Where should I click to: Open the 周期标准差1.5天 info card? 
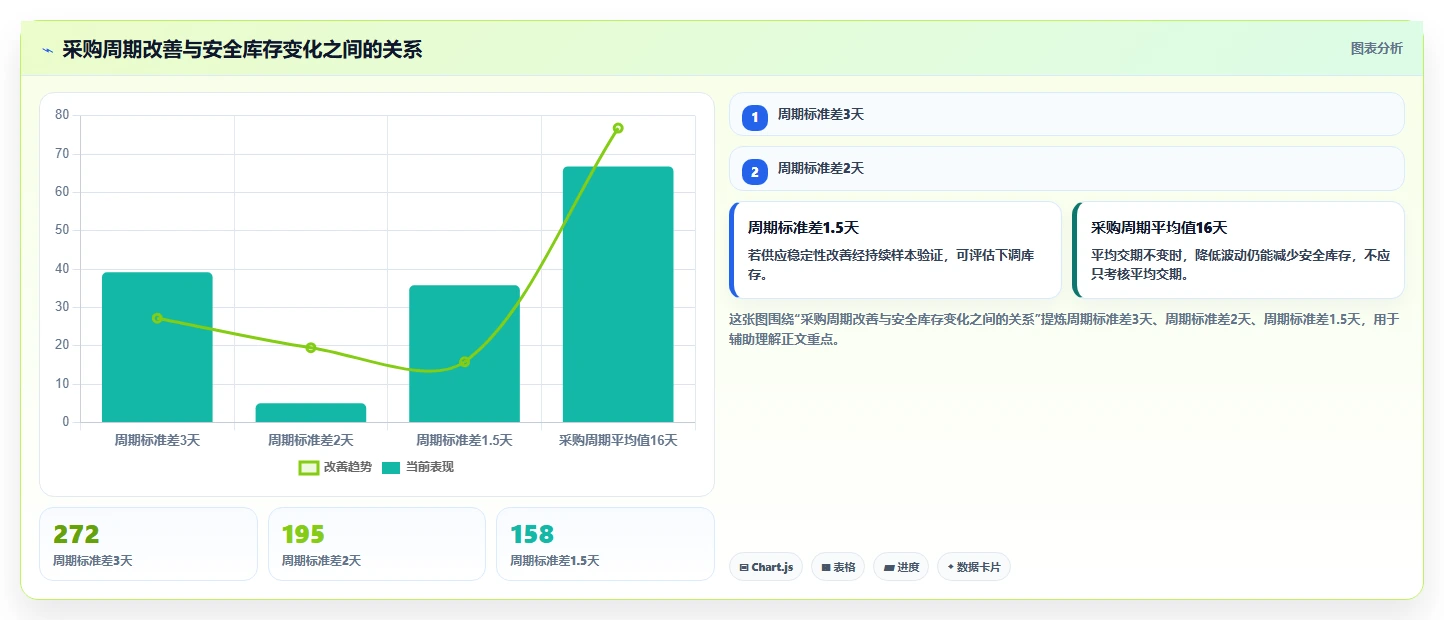click(x=895, y=250)
